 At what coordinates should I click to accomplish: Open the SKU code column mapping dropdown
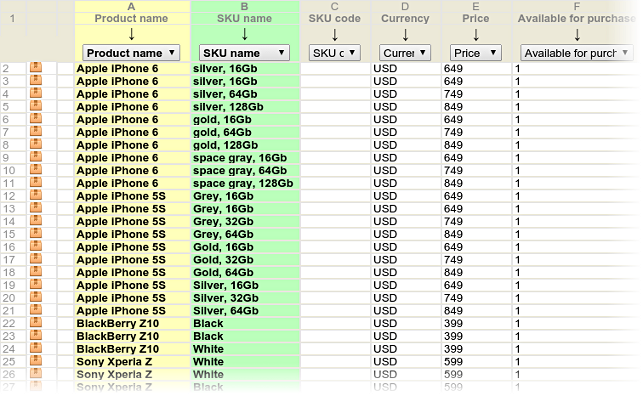point(335,53)
